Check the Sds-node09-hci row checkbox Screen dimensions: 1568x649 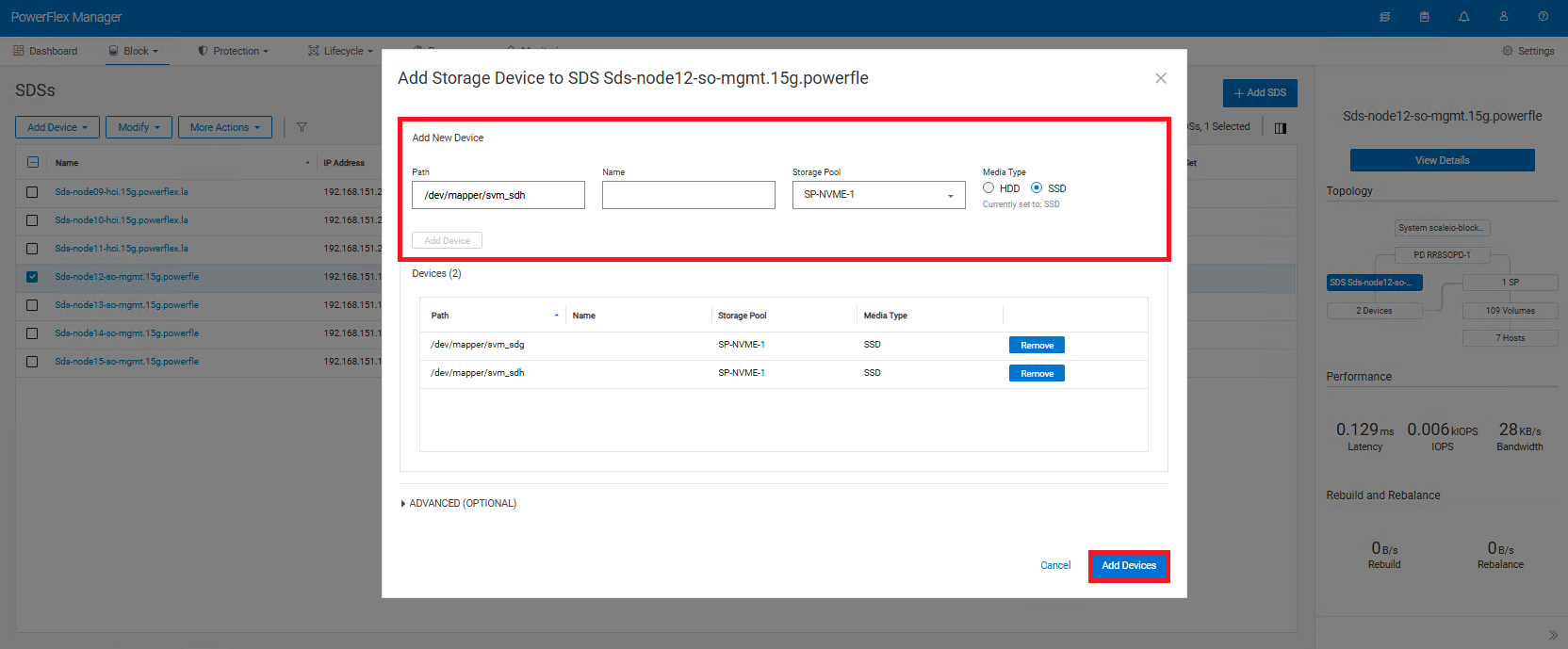[32, 192]
